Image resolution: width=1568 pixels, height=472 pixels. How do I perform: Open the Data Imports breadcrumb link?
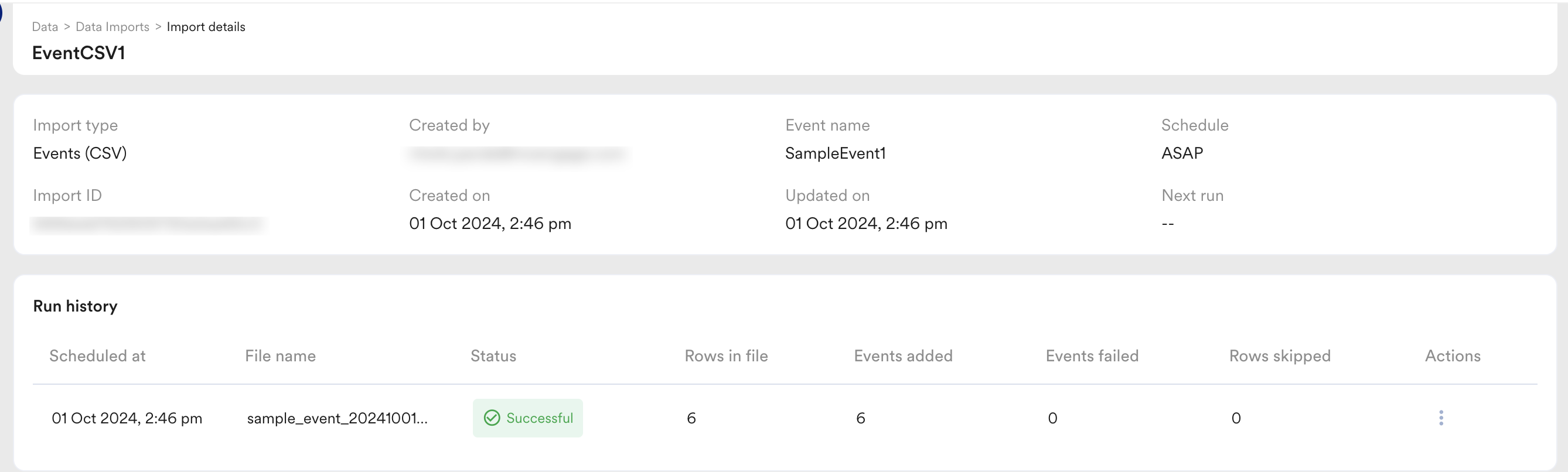[x=113, y=27]
